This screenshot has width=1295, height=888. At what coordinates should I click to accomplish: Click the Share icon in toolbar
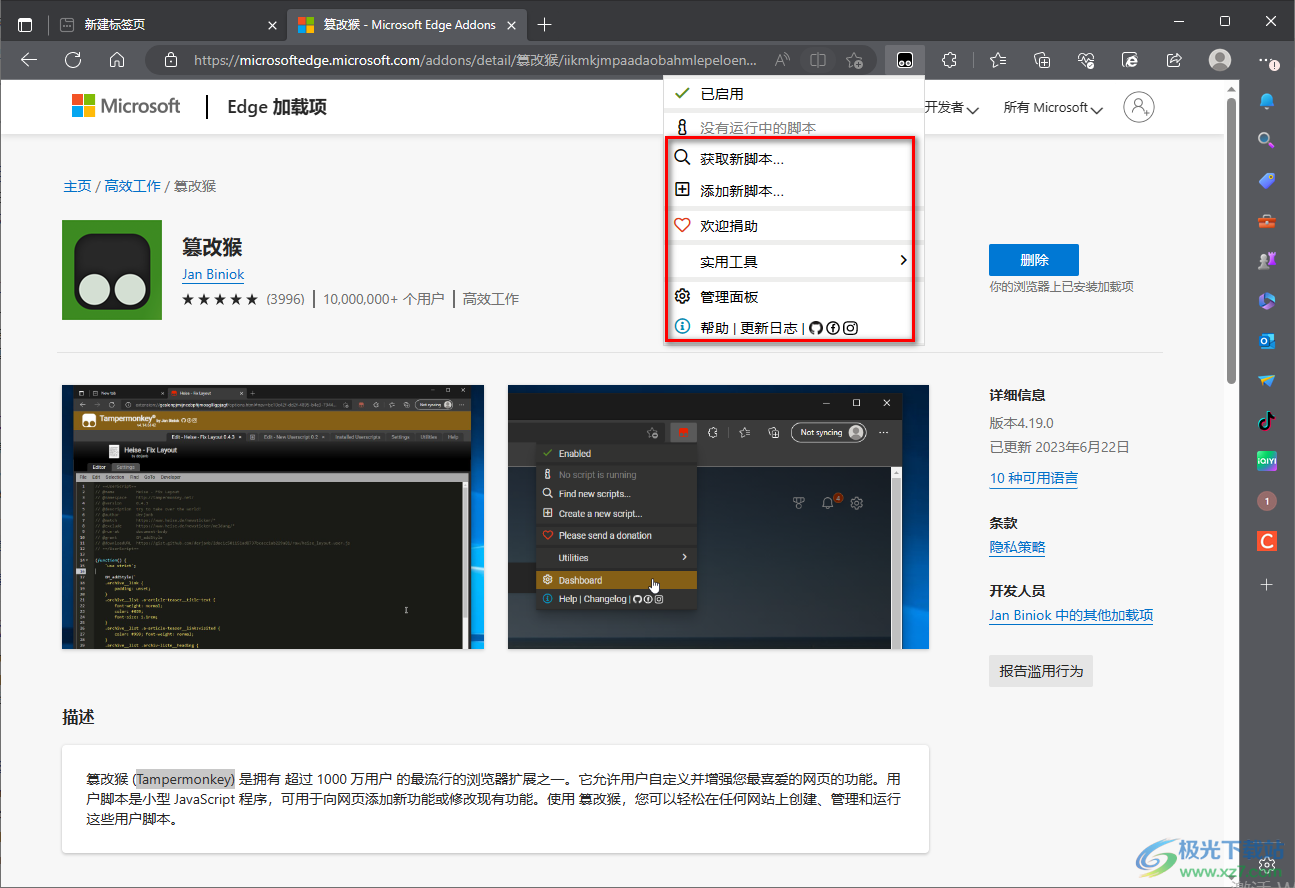(x=1174, y=60)
